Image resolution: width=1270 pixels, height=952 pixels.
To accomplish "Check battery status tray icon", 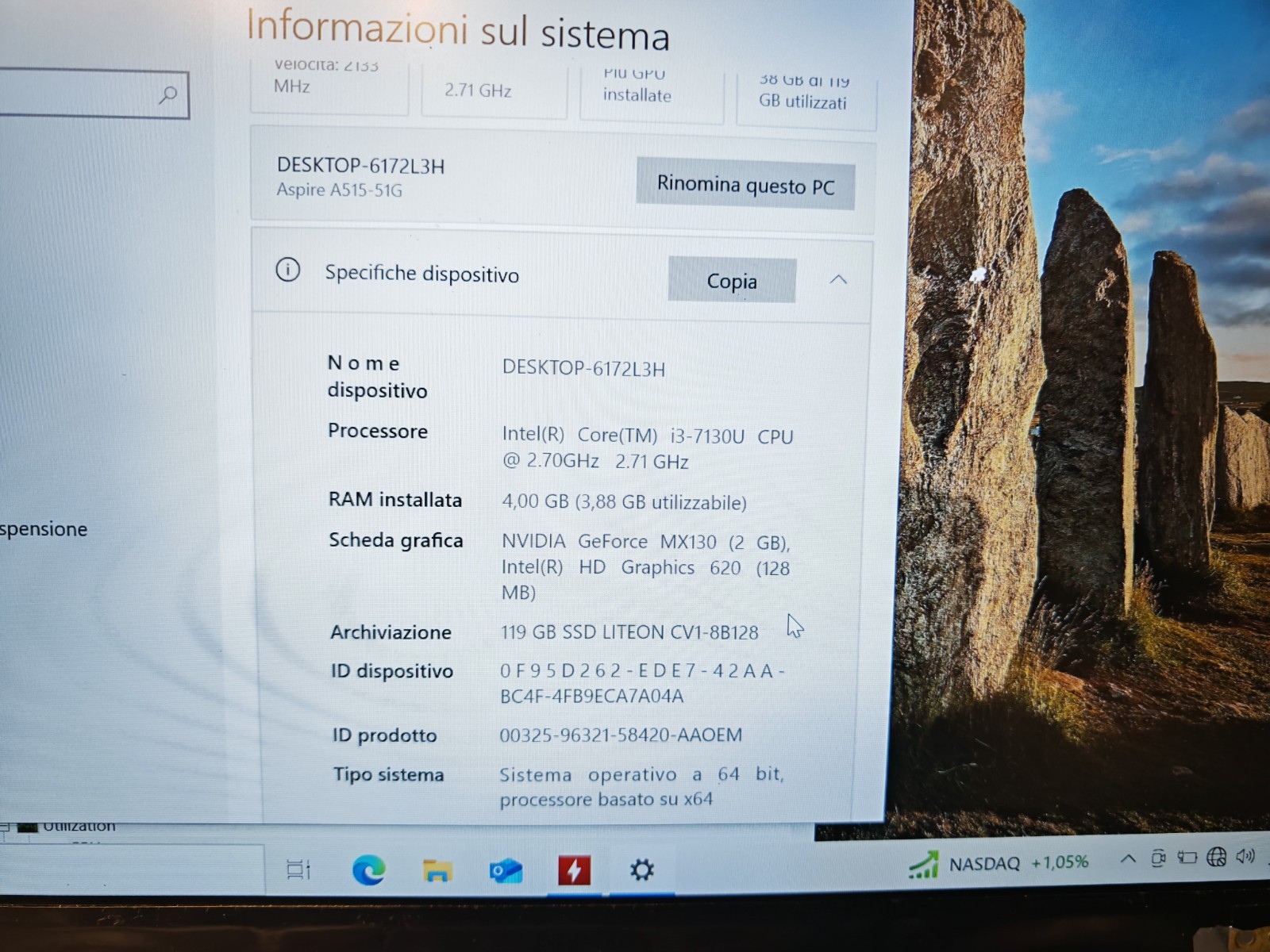I will 1187,857.
